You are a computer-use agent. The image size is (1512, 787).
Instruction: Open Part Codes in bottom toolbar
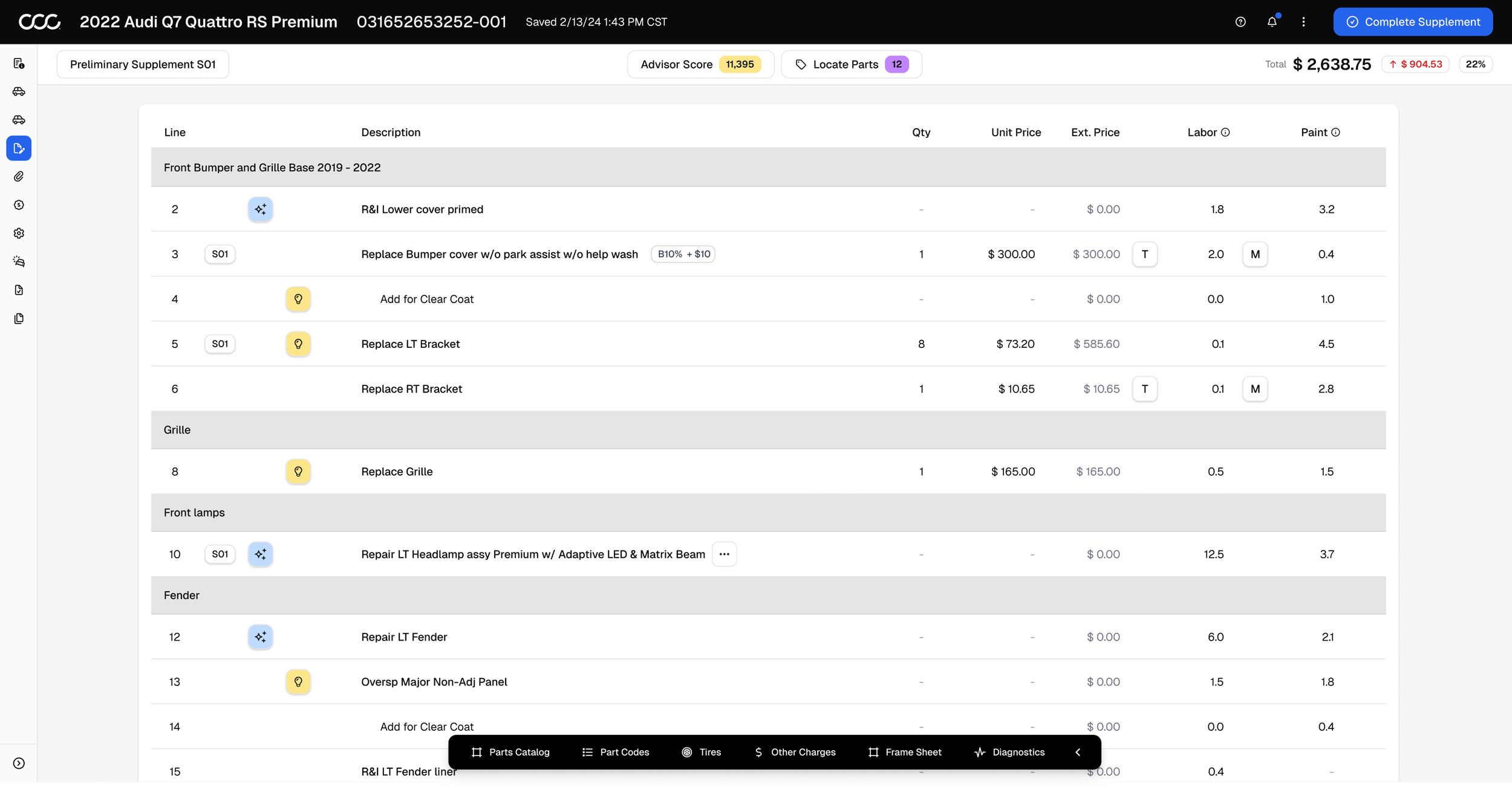click(x=616, y=752)
